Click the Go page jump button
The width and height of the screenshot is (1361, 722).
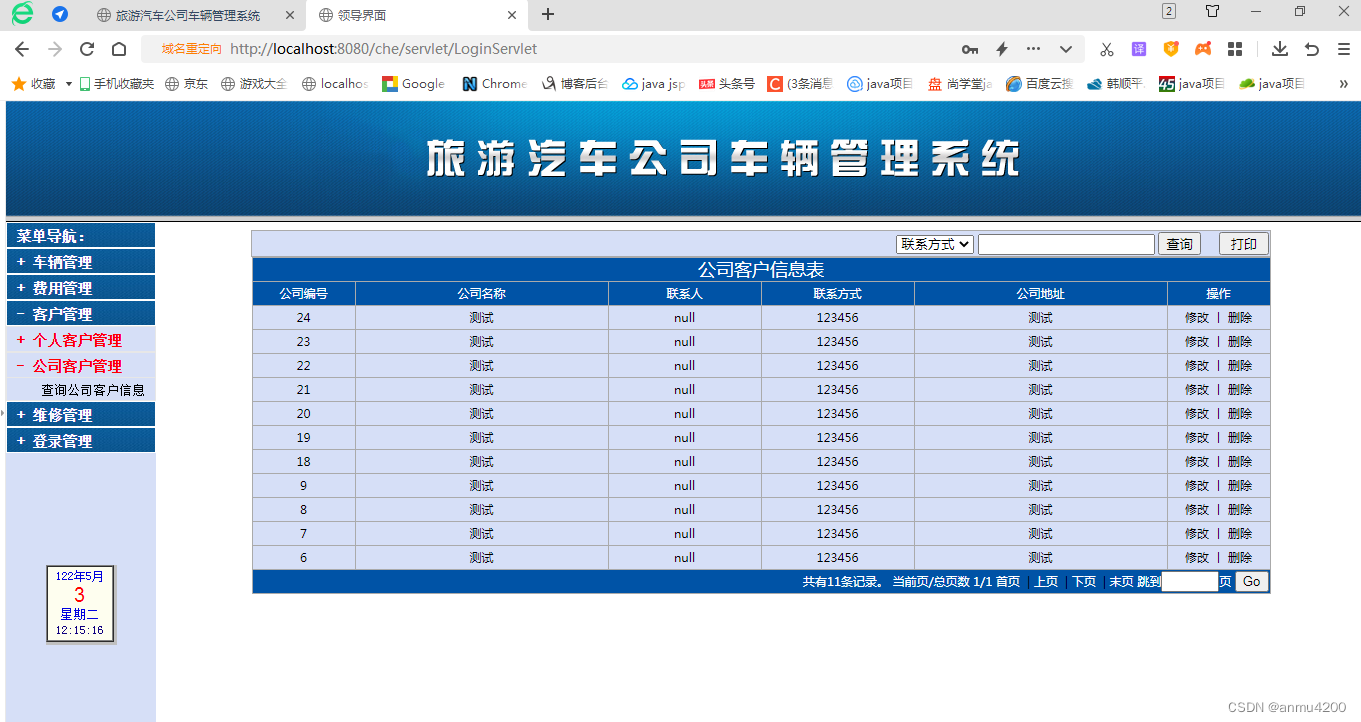coord(1252,582)
